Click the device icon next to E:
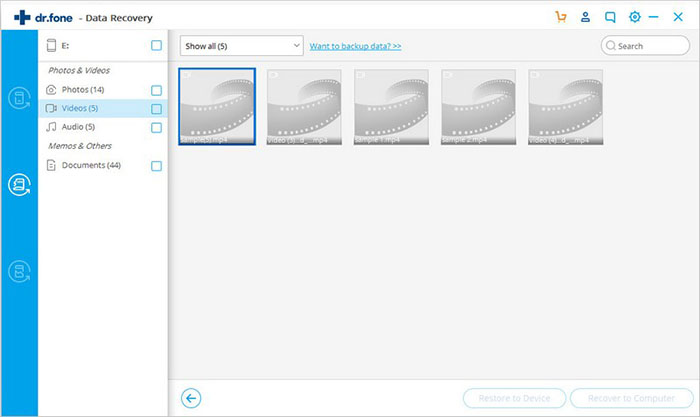 coord(51,46)
